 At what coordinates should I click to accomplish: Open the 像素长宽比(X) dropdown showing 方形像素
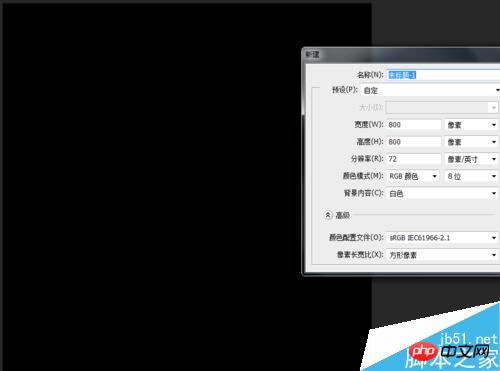442,255
